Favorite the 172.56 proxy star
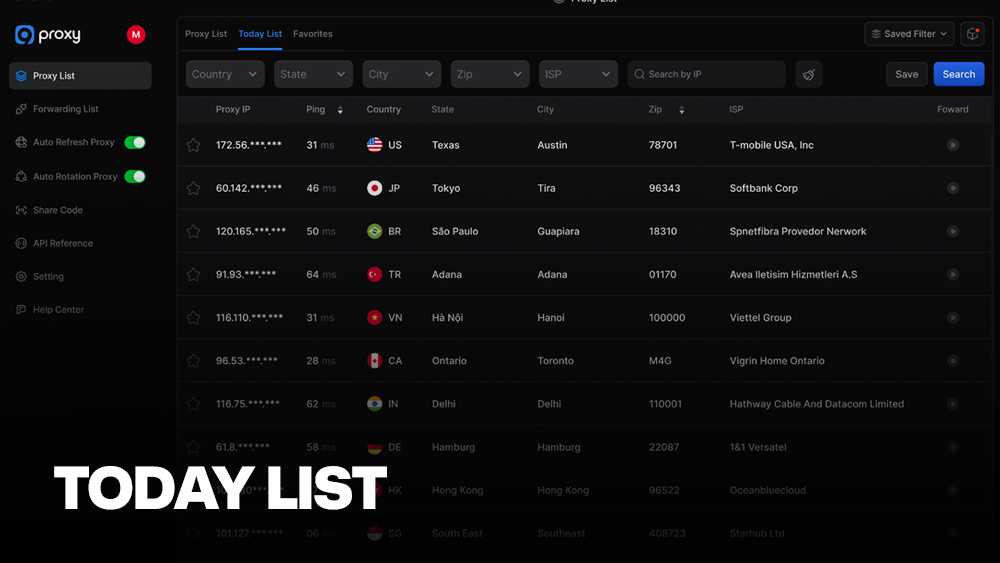Image resolution: width=1000 pixels, height=563 pixels. pyautogui.click(x=193, y=145)
